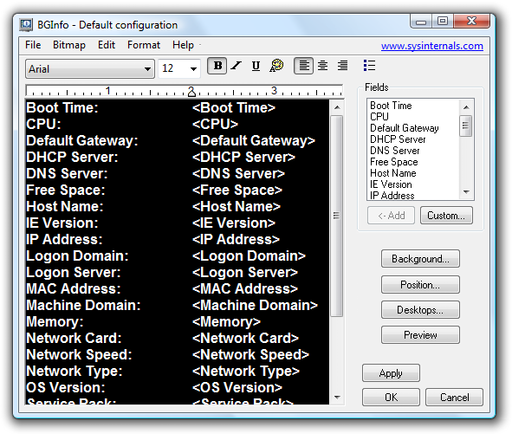The width and height of the screenshot is (512, 434).
Task: Click the Background... button
Action: click(x=420, y=259)
